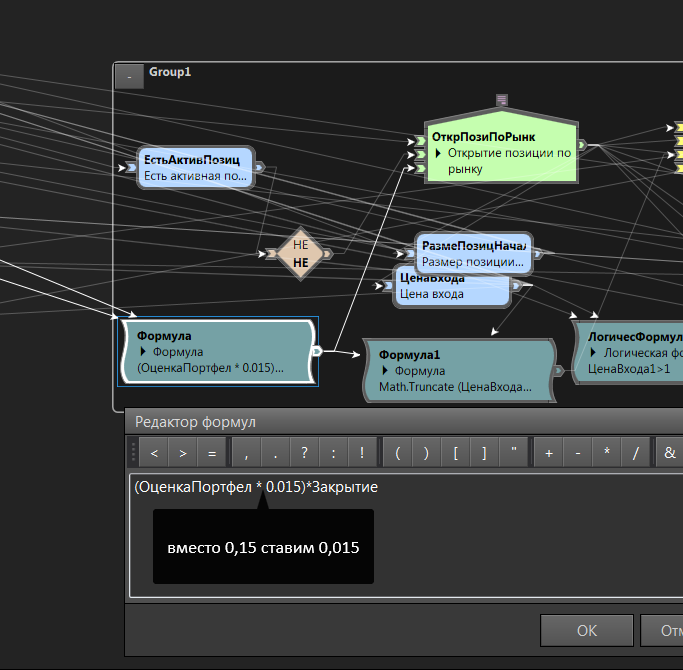683x670 pixels.
Task: Click the output port of НЕ node
Action: [328, 254]
